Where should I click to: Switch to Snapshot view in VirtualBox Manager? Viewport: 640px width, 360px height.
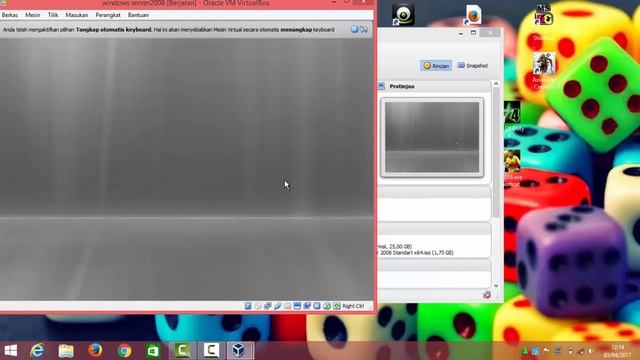coord(473,66)
